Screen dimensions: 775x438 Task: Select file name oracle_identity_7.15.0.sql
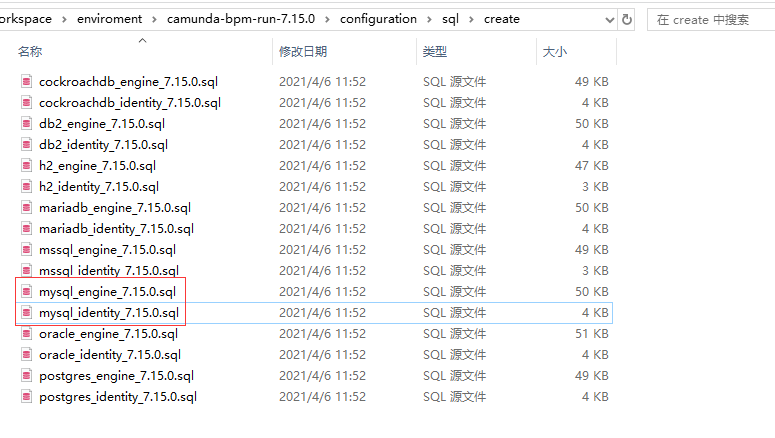coord(110,354)
